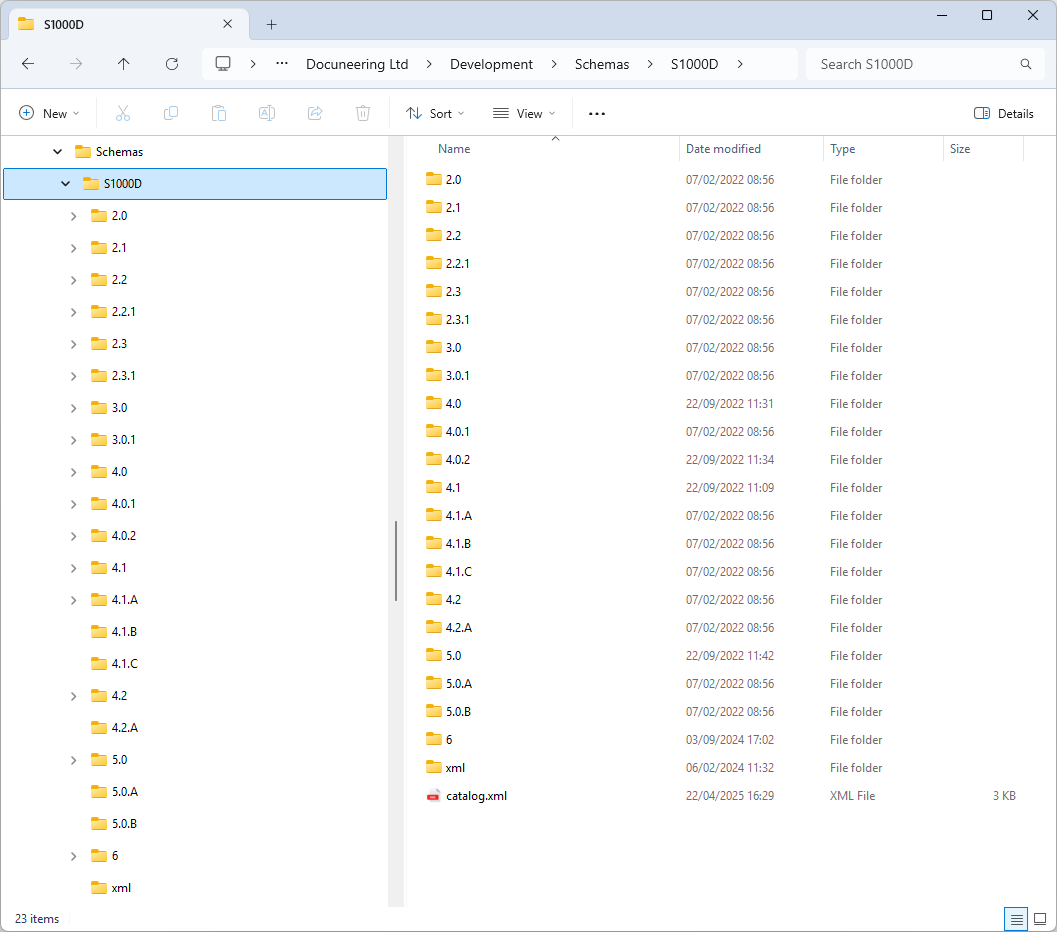The height and width of the screenshot is (932, 1057).
Task: Click the Copy icon in toolbar
Action: pos(171,114)
